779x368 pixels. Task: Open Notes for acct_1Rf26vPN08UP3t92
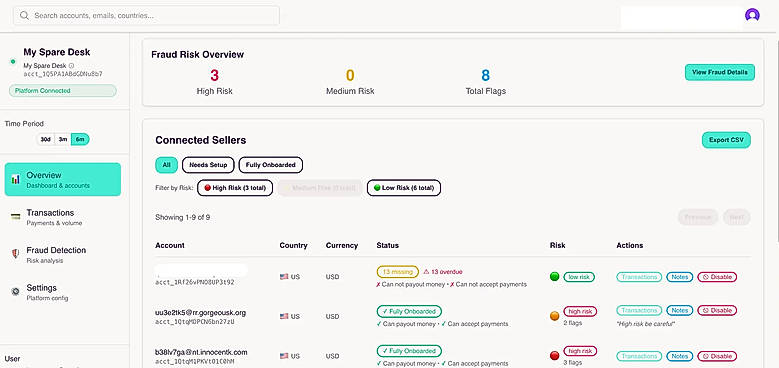tap(679, 277)
